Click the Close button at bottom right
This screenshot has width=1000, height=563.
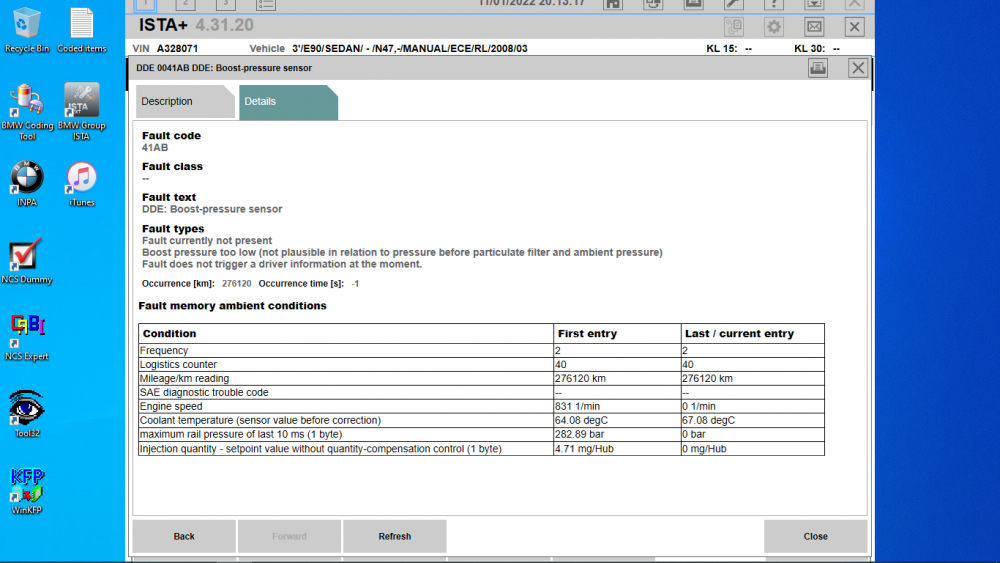(x=816, y=536)
